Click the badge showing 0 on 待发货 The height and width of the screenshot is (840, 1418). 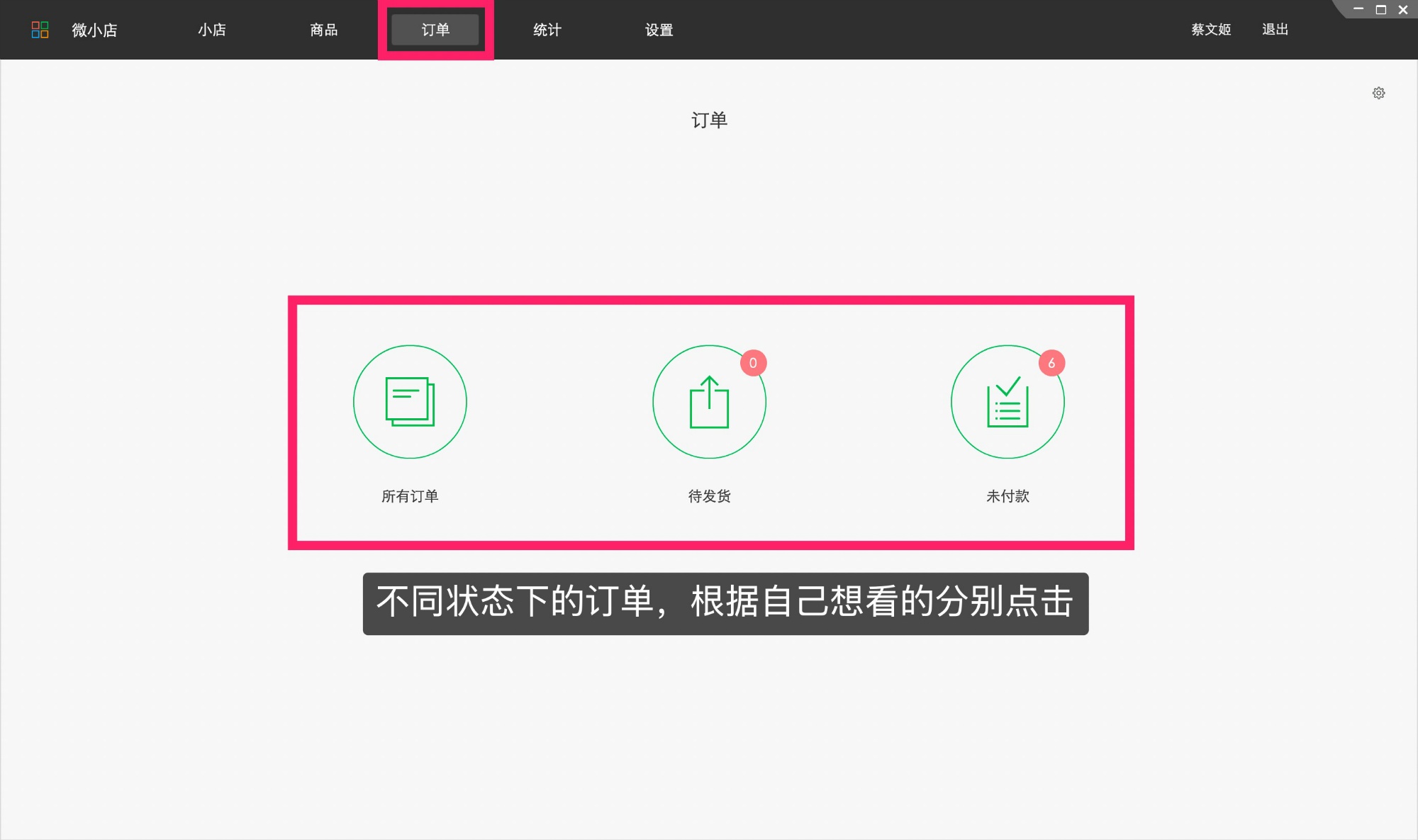point(753,362)
